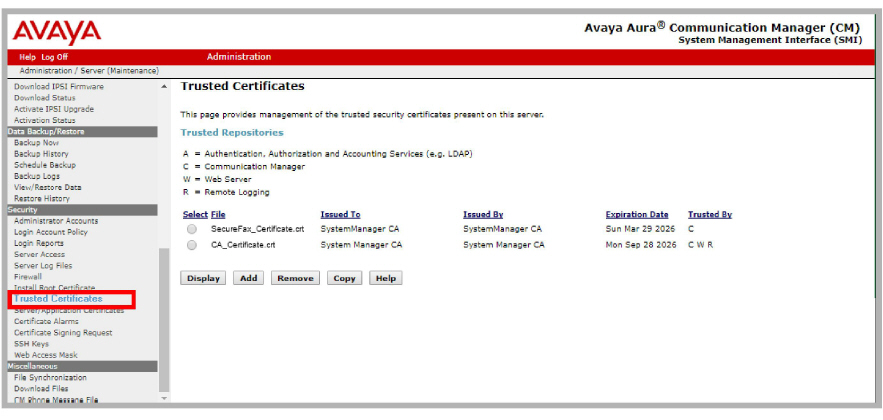The image size is (883, 420).
Task: Open Web Access Mask page
Action: click(46, 355)
